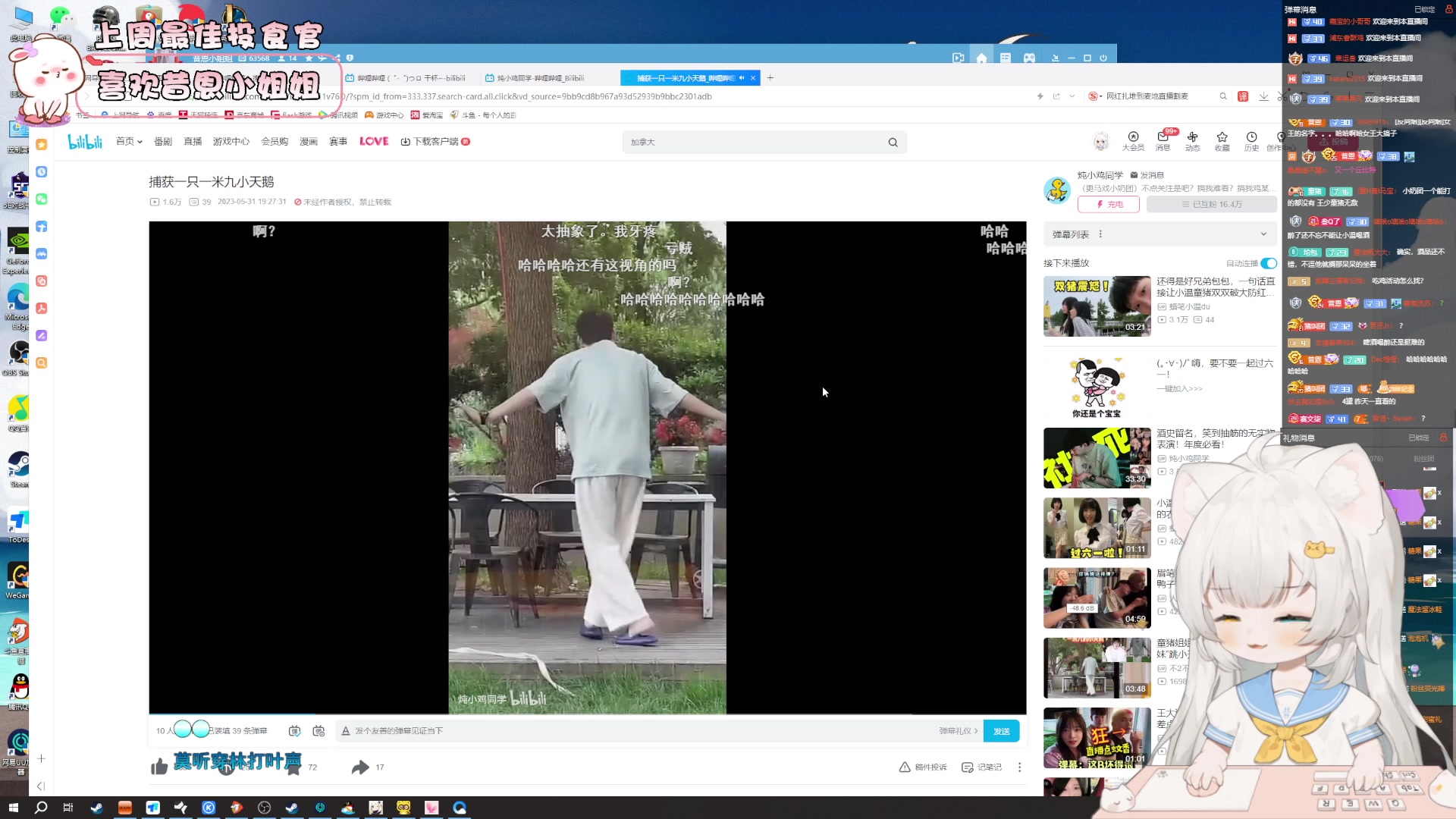The width and height of the screenshot is (1456, 819).
Task: Toggle danmaku display switch icon
Action: tap(294, 731)
